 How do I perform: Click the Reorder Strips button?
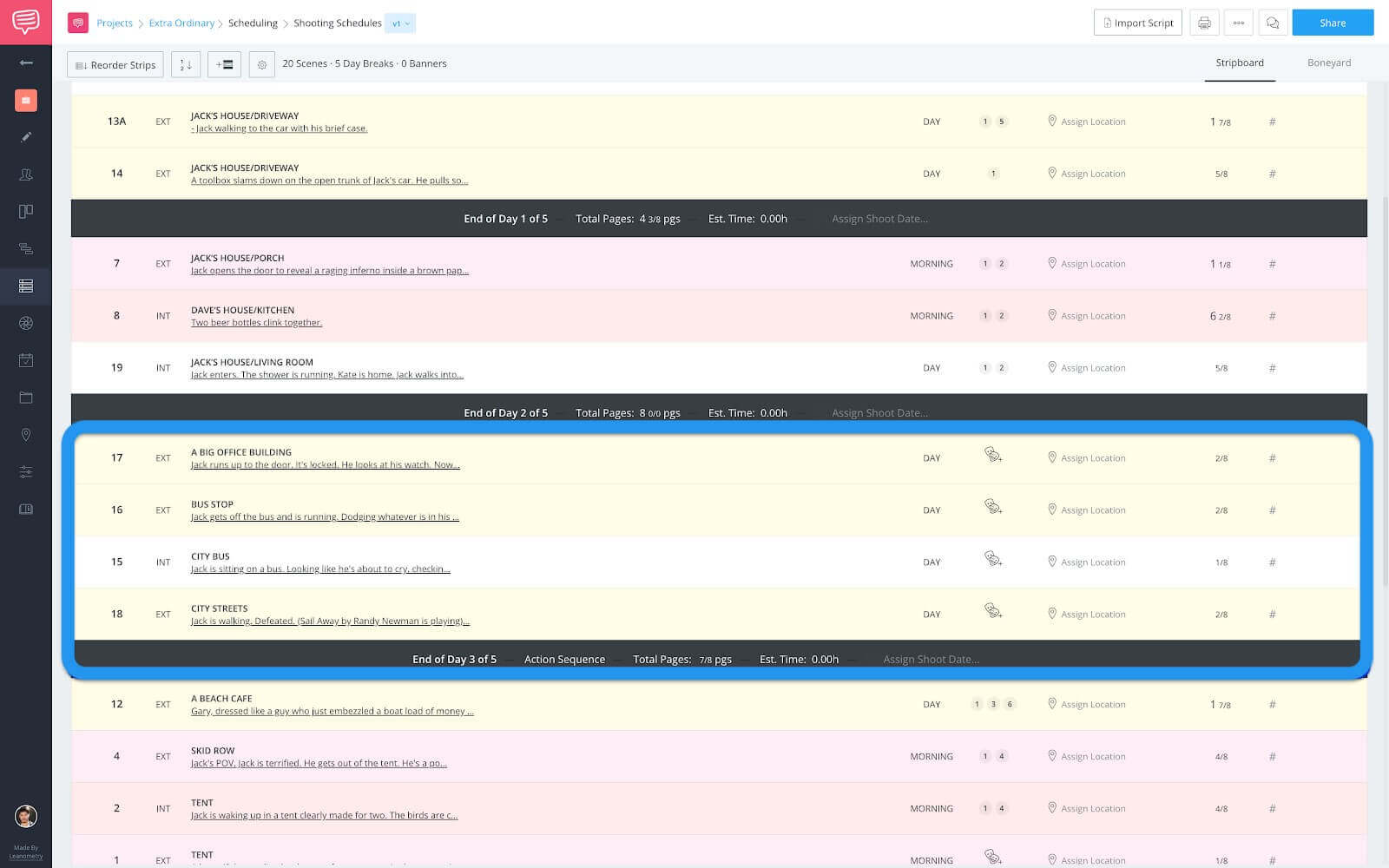(x=115, y=64)
